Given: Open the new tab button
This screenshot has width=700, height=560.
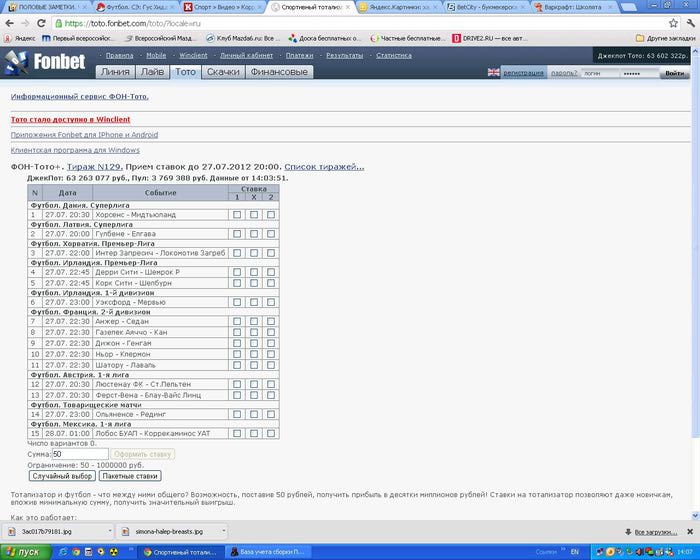Looking at the screenshot, I should click(x=629, y=7).
